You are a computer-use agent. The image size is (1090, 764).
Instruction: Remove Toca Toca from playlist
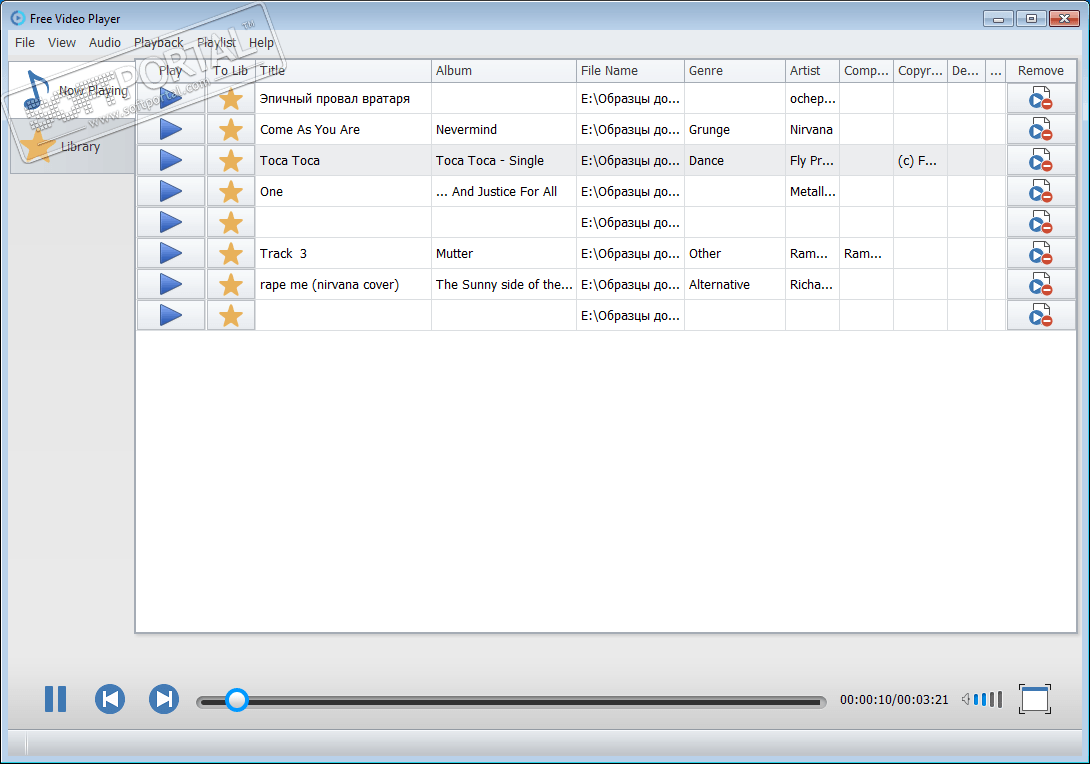point(1041,161)
